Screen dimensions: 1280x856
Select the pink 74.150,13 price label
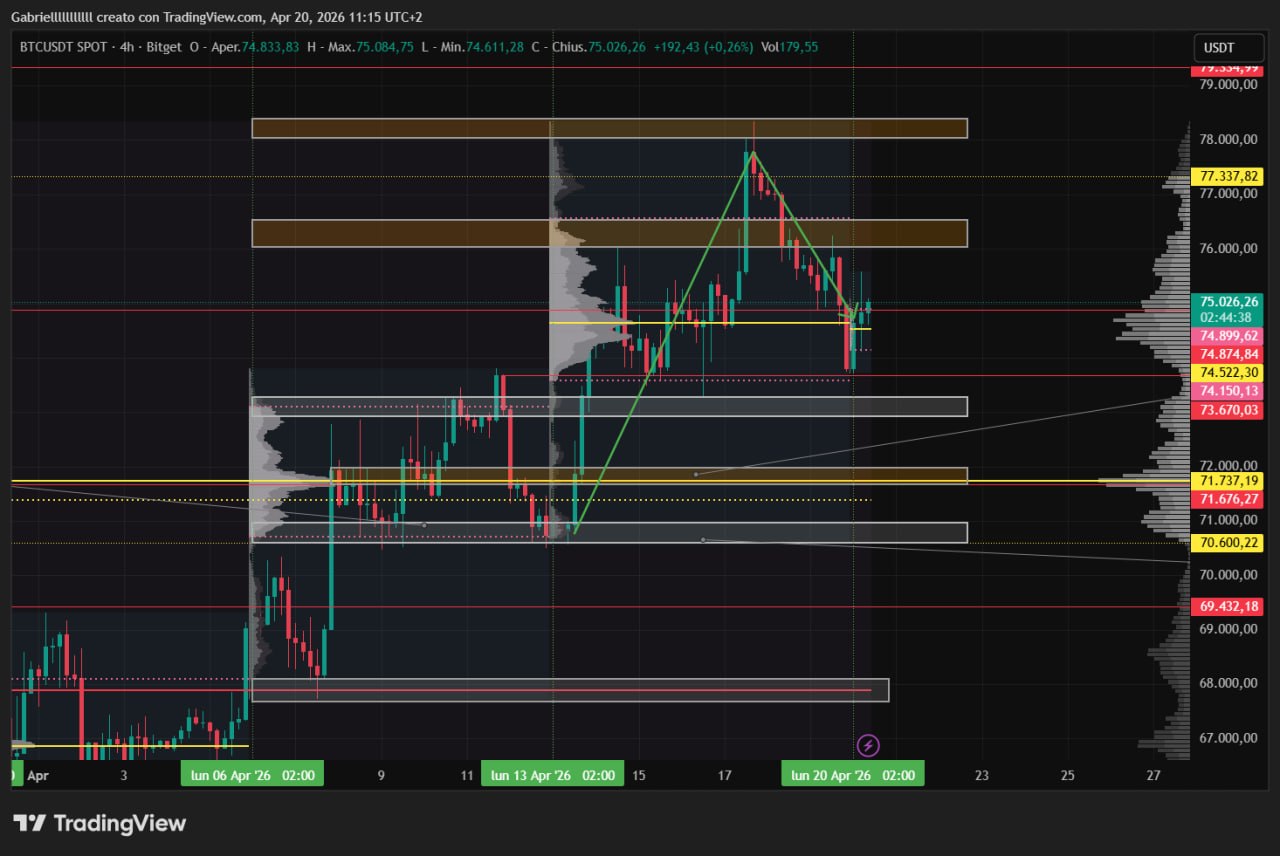1229,391
